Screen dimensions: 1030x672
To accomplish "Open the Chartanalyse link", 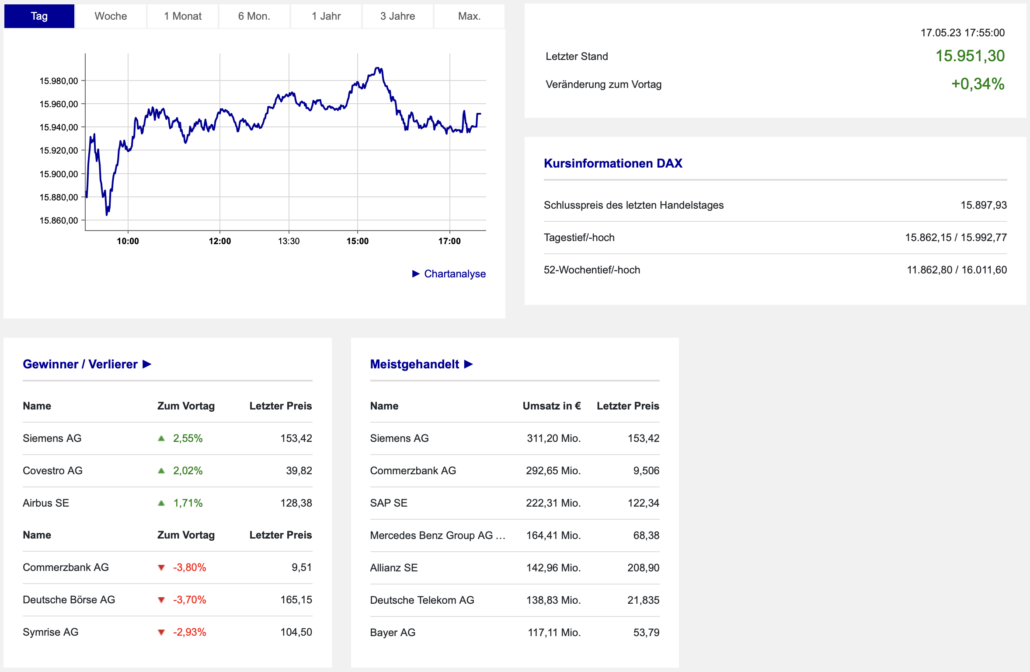I will coord(455,274).
